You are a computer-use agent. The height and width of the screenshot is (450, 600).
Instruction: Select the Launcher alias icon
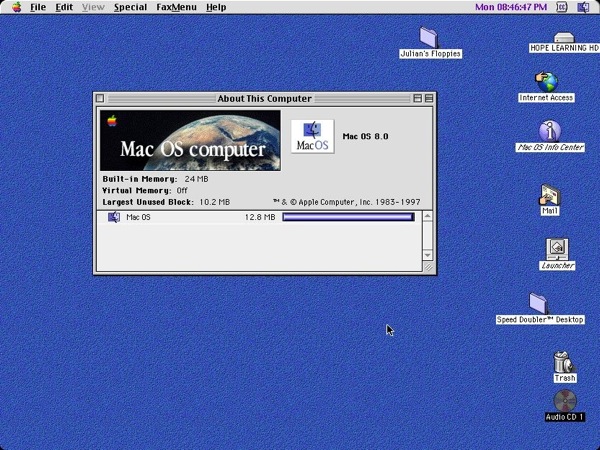coord(557,249)
